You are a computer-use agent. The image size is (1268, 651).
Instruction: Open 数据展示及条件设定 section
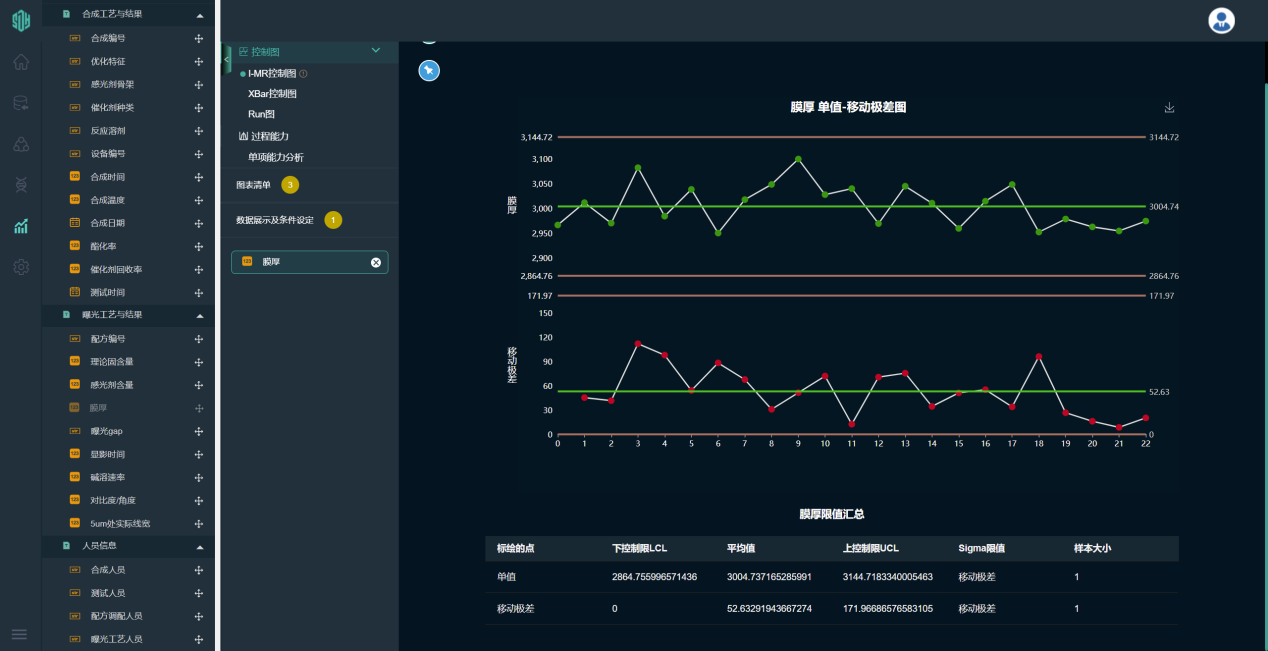pyautogui.click(x=274, y=220)
